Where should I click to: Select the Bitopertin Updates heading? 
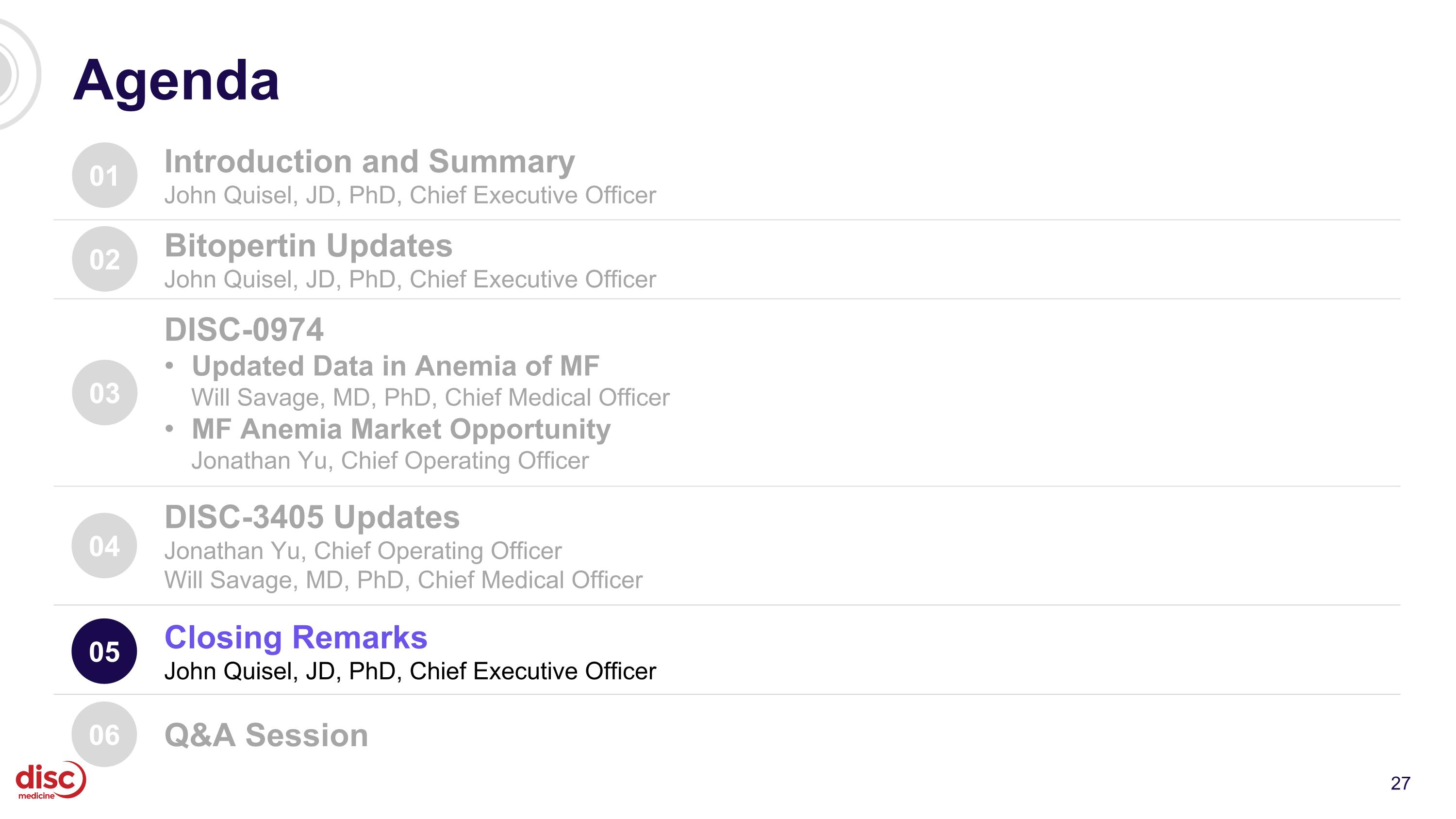308,245
